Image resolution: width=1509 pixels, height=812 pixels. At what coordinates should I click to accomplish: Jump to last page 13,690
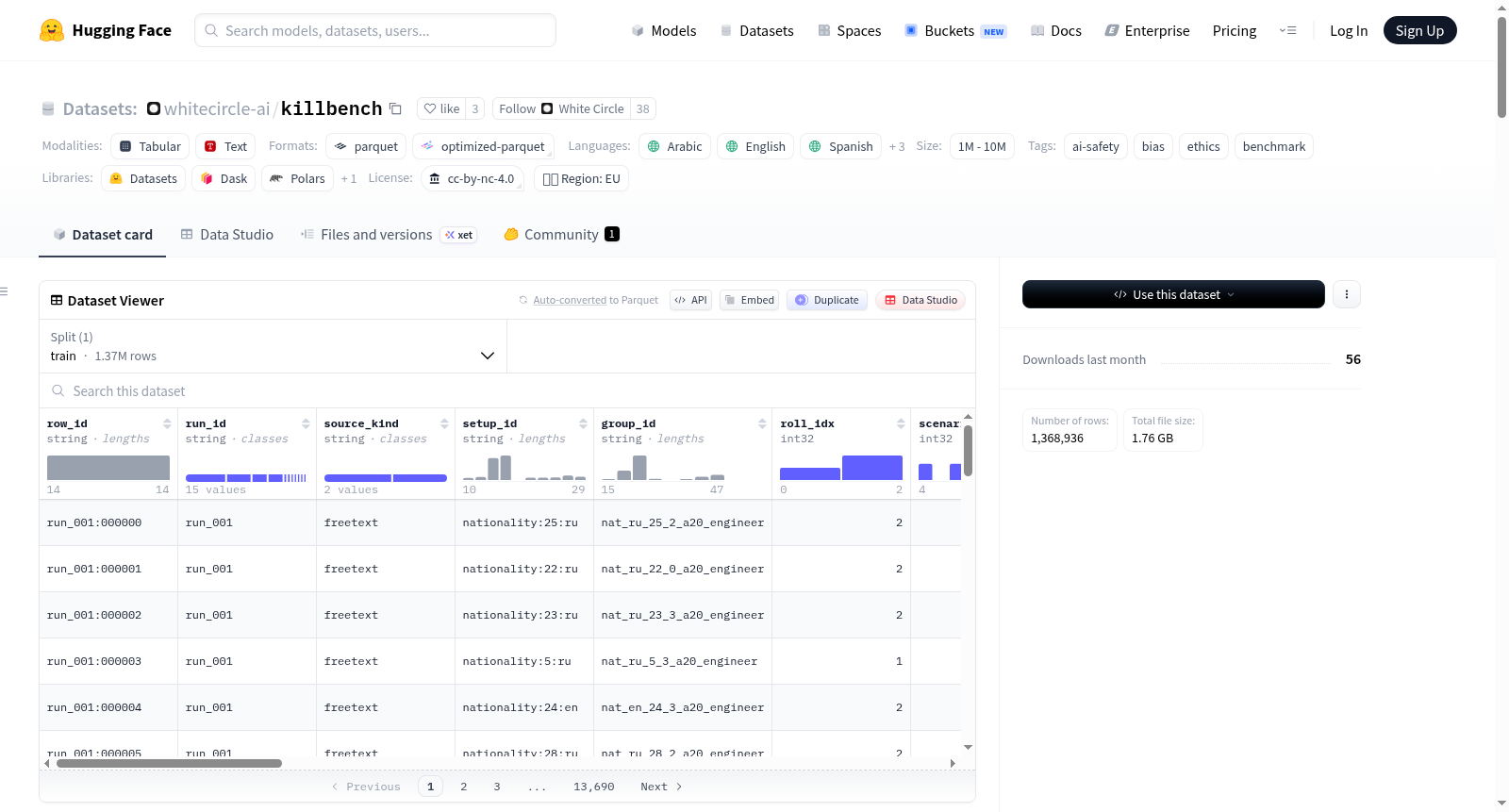[x=594, y=787]
